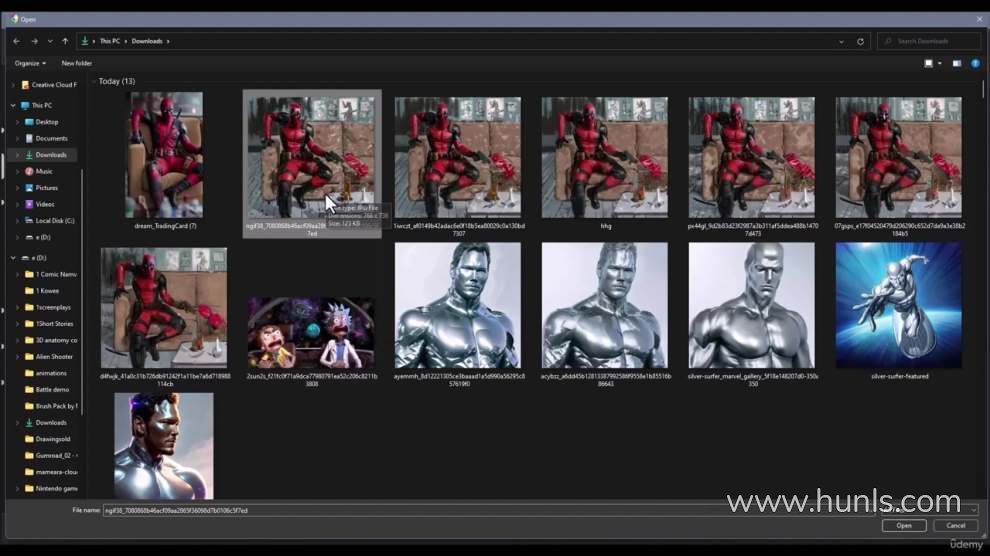The image size is (990, 556).
Task: Select the image file starting with 'px44gl'
Action: pyautogui.click(x=751, y=158)
